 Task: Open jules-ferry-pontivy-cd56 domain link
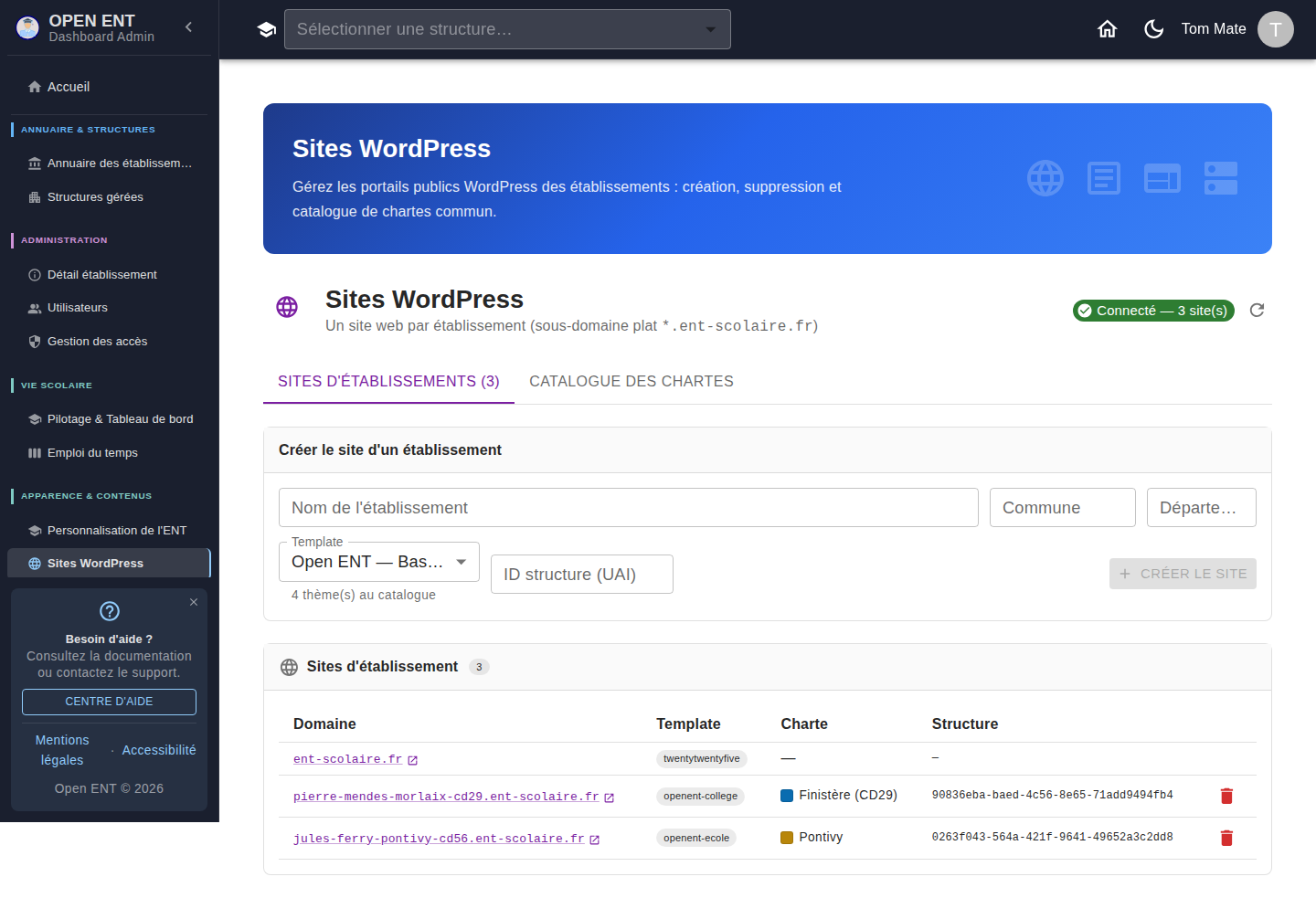click(x=439, y=839)
